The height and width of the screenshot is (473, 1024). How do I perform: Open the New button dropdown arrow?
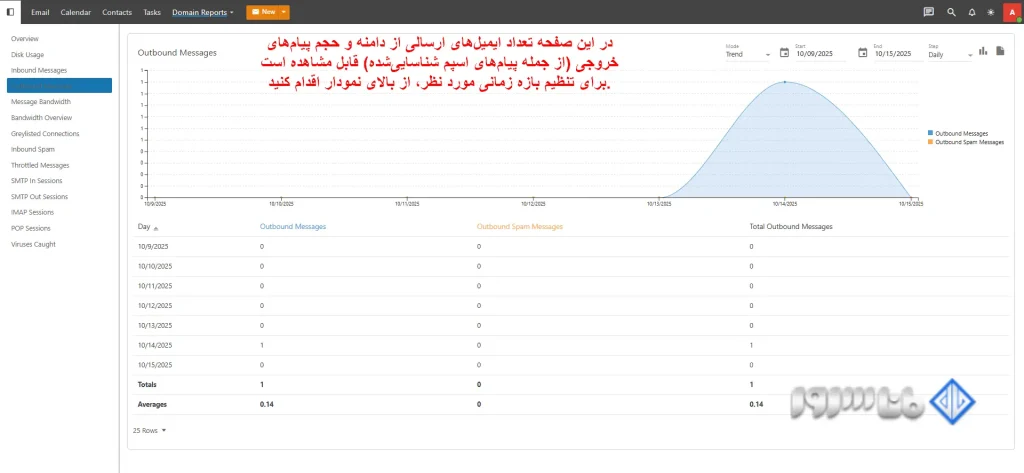click(283, 12)
